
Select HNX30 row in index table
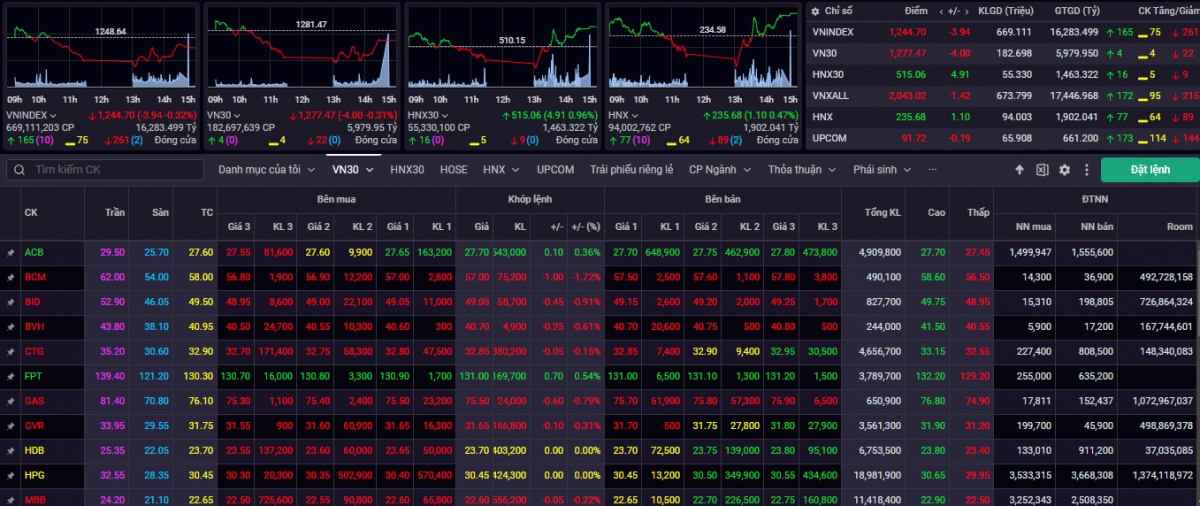point(1003,74)
